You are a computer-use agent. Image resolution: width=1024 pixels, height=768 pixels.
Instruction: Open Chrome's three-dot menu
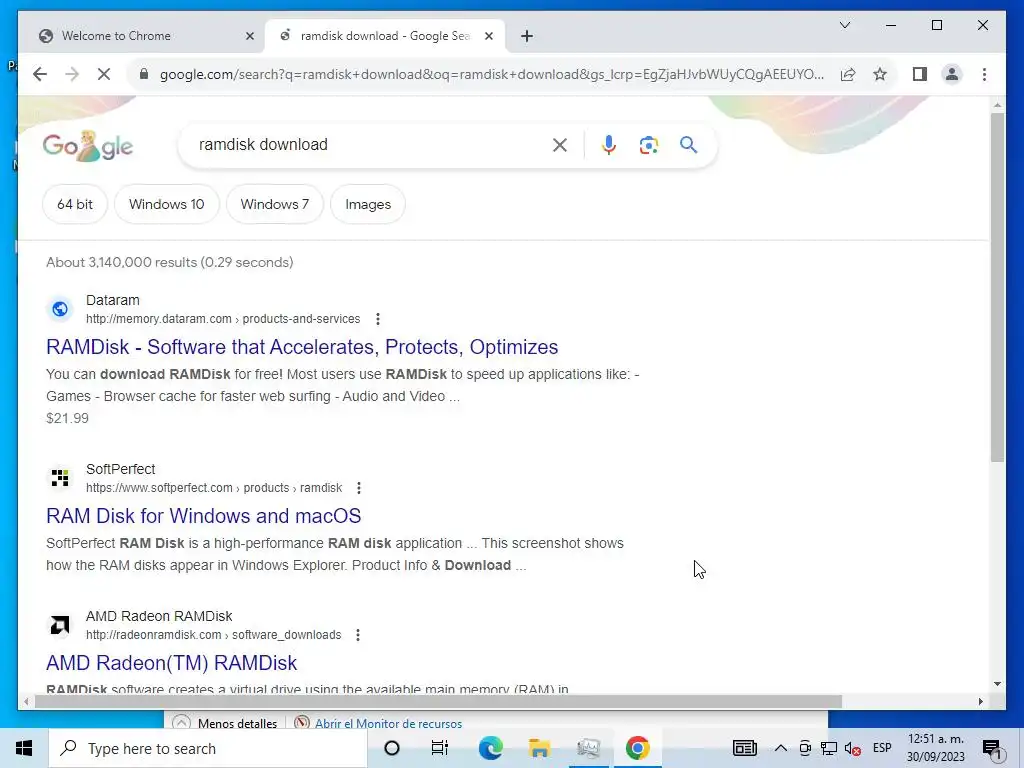(x=984, y=74)
